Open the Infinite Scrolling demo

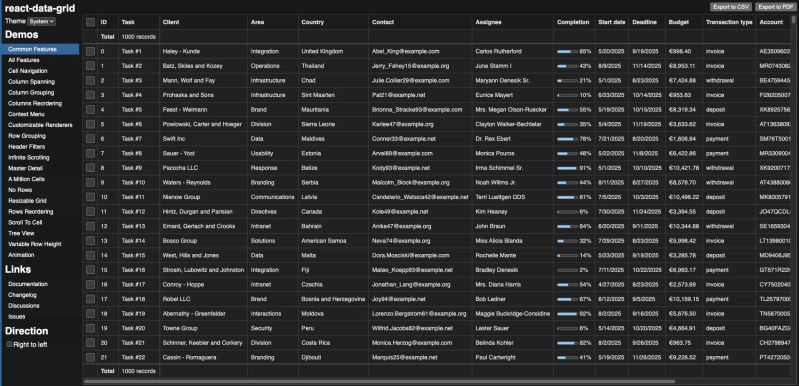click(x=41, y=157)
